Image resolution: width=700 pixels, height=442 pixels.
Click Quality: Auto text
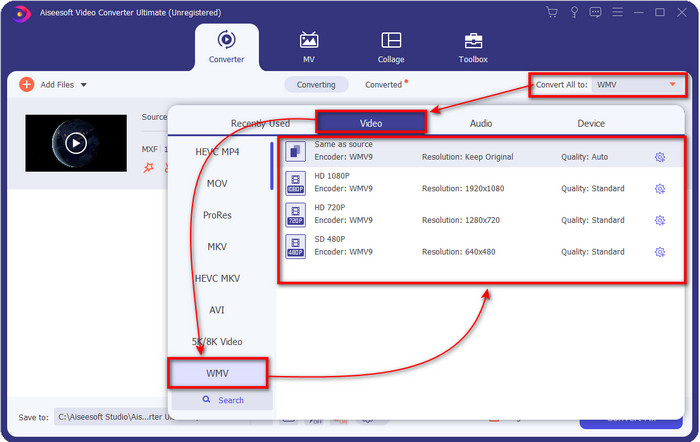584,157
